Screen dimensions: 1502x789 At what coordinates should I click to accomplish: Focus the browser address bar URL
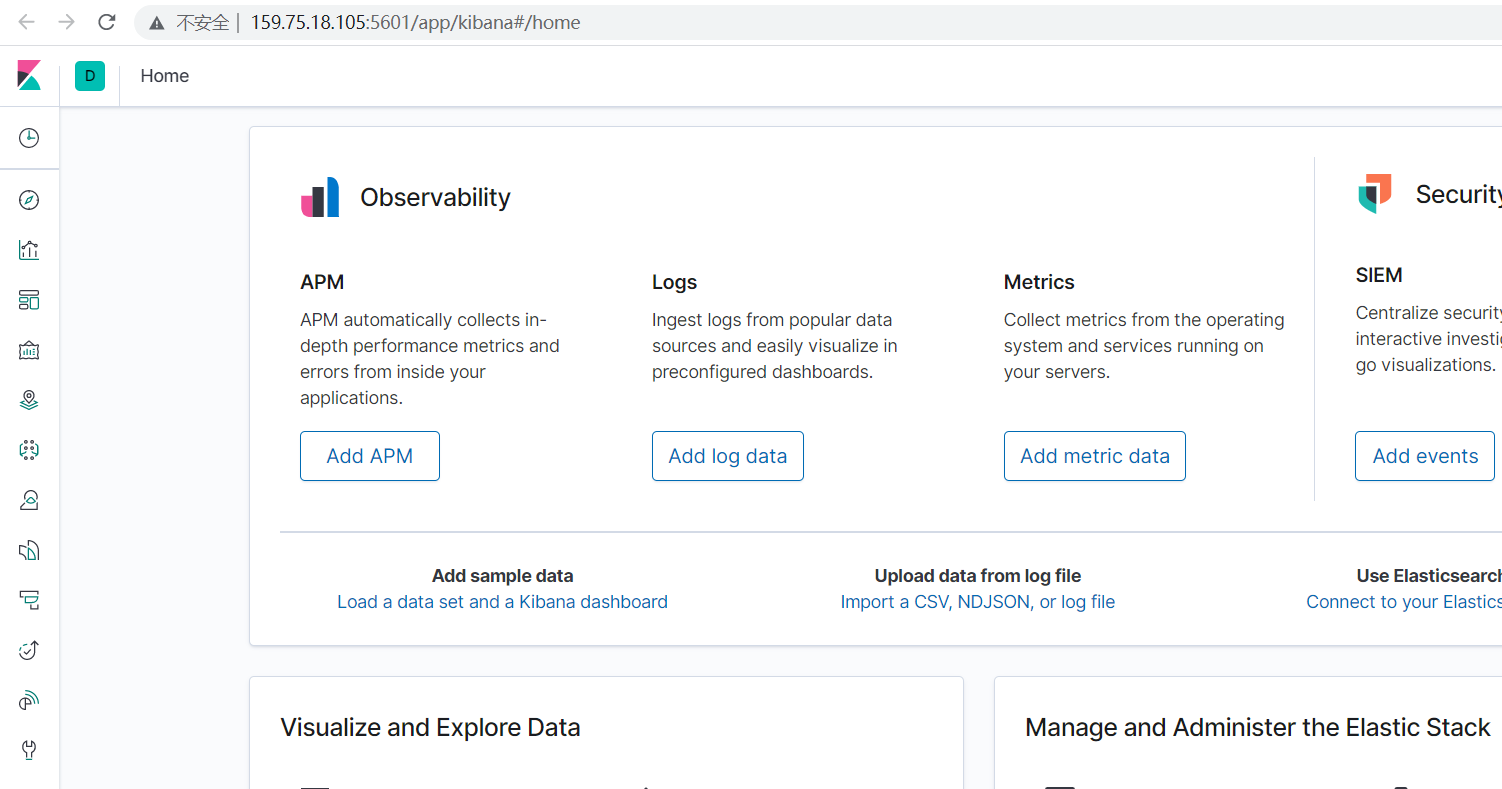click(x=415, y=22)
